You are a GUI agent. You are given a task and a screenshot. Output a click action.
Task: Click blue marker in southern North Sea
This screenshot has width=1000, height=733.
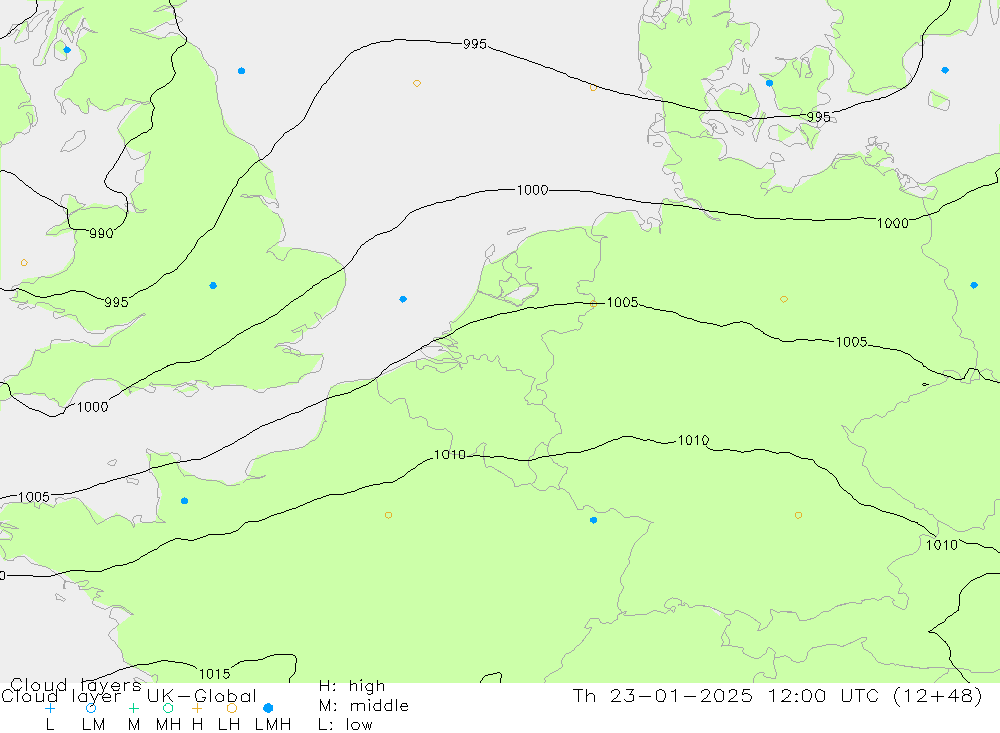click(403, 299)
